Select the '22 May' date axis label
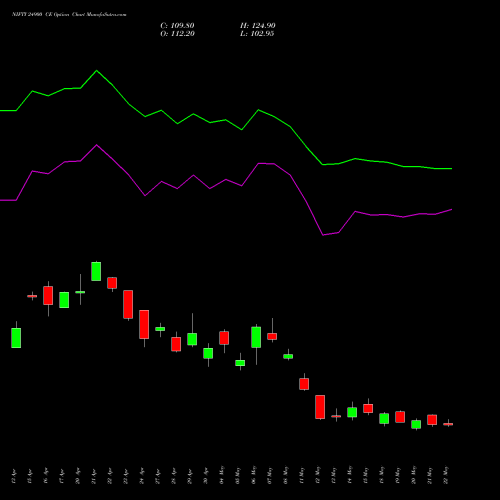The image size is (500, 500). click(446, 475)
